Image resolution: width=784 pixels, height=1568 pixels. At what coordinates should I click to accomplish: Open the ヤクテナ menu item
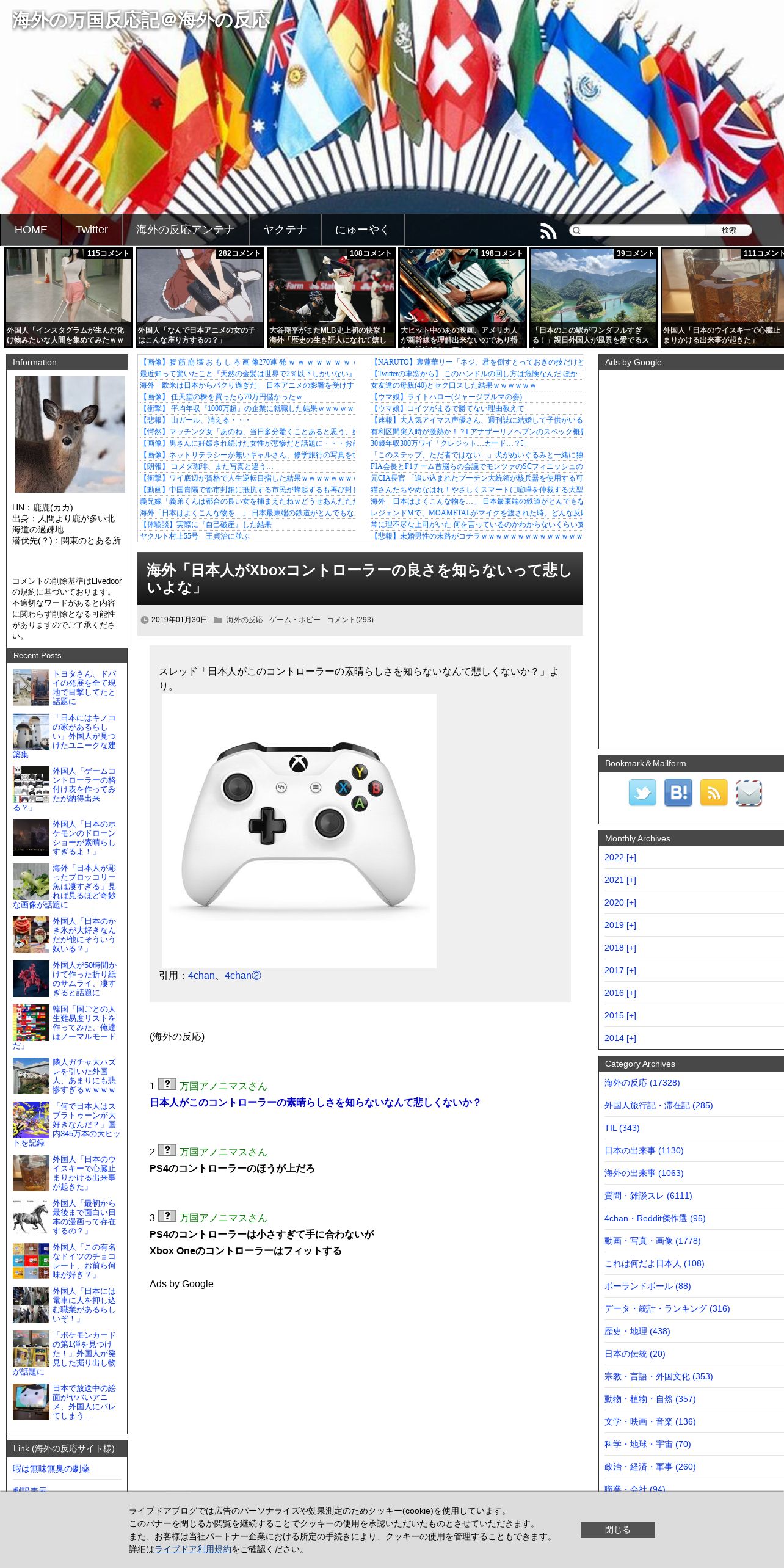[285, 230]
